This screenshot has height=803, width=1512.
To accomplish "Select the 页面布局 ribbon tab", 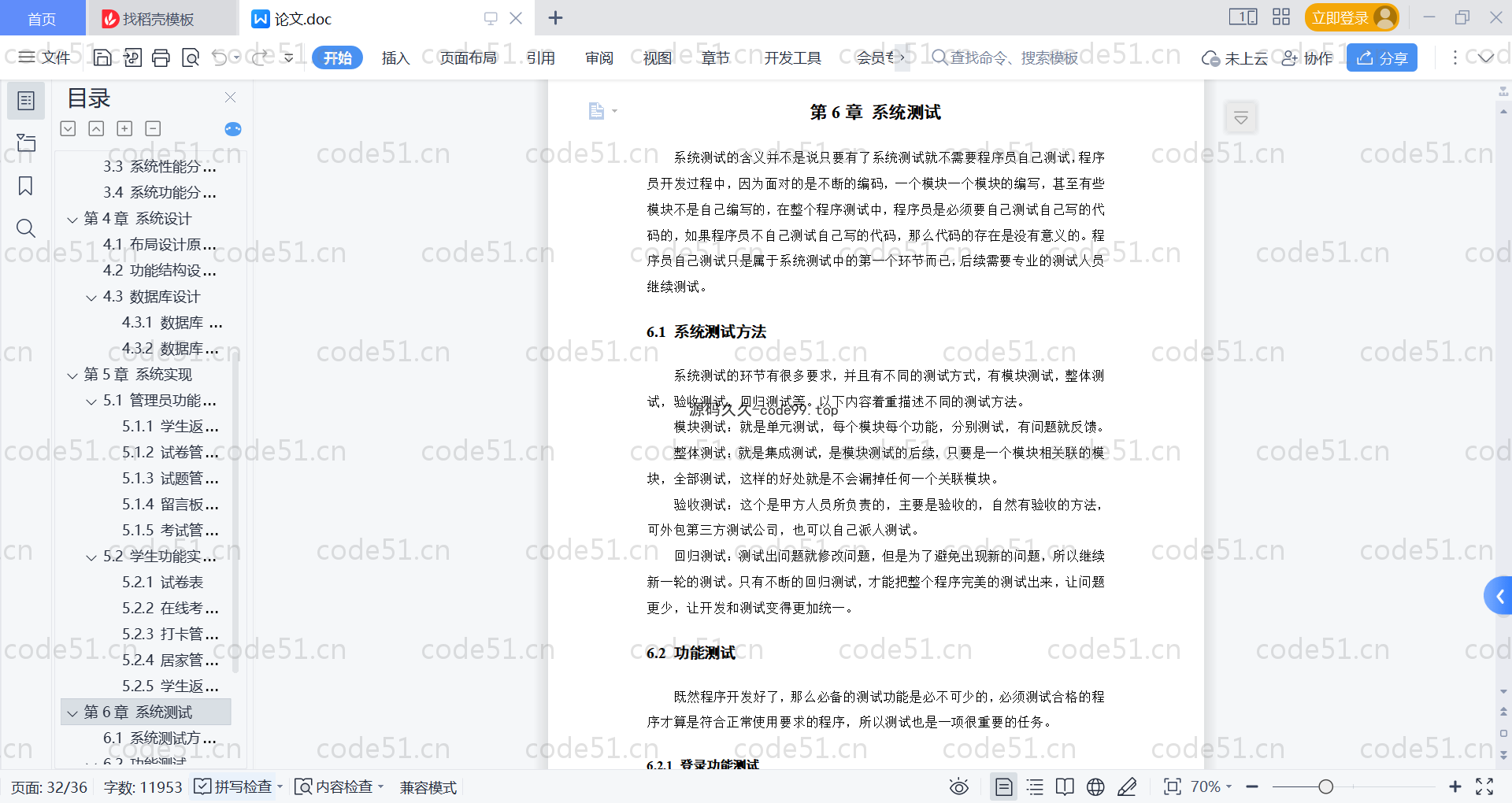I will [468, 57].
